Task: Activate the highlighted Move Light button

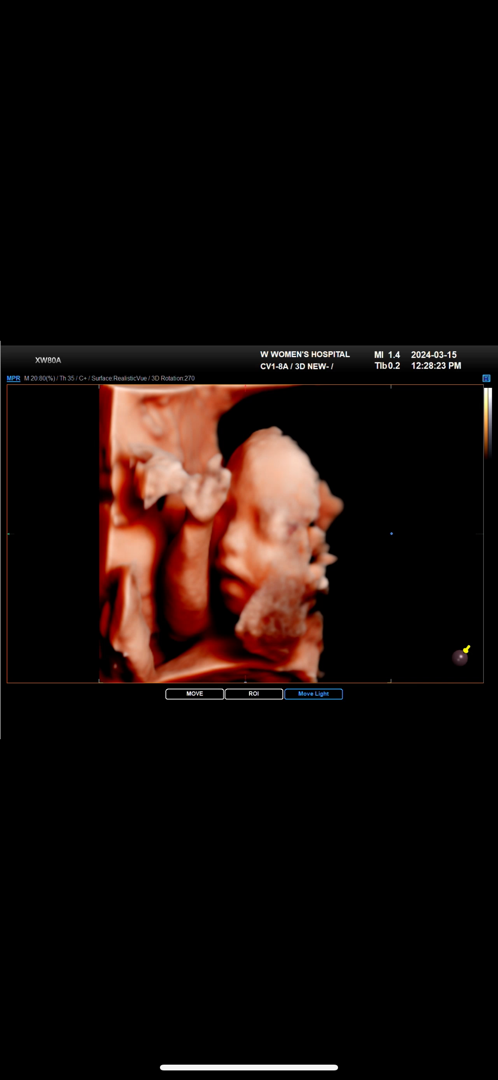Action: pyautogui.click(x=313, y=694)
